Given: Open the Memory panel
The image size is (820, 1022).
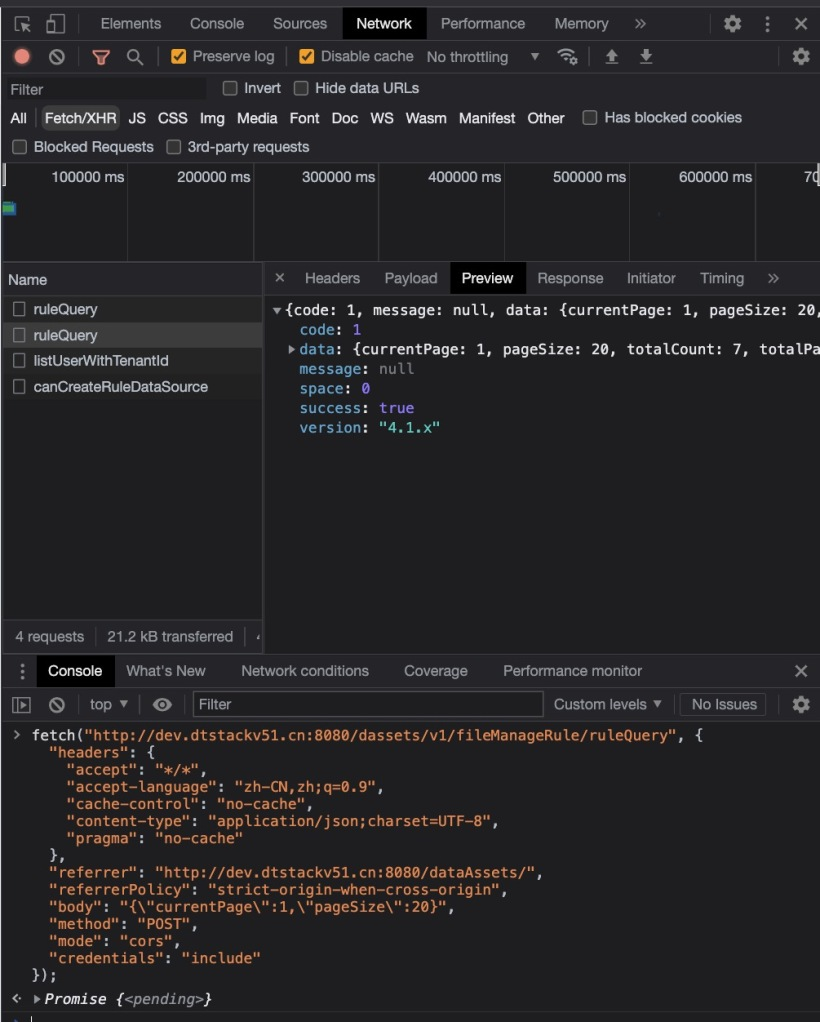Looking at the screenshot, I should pyautogui.click(x=581, y=24).
